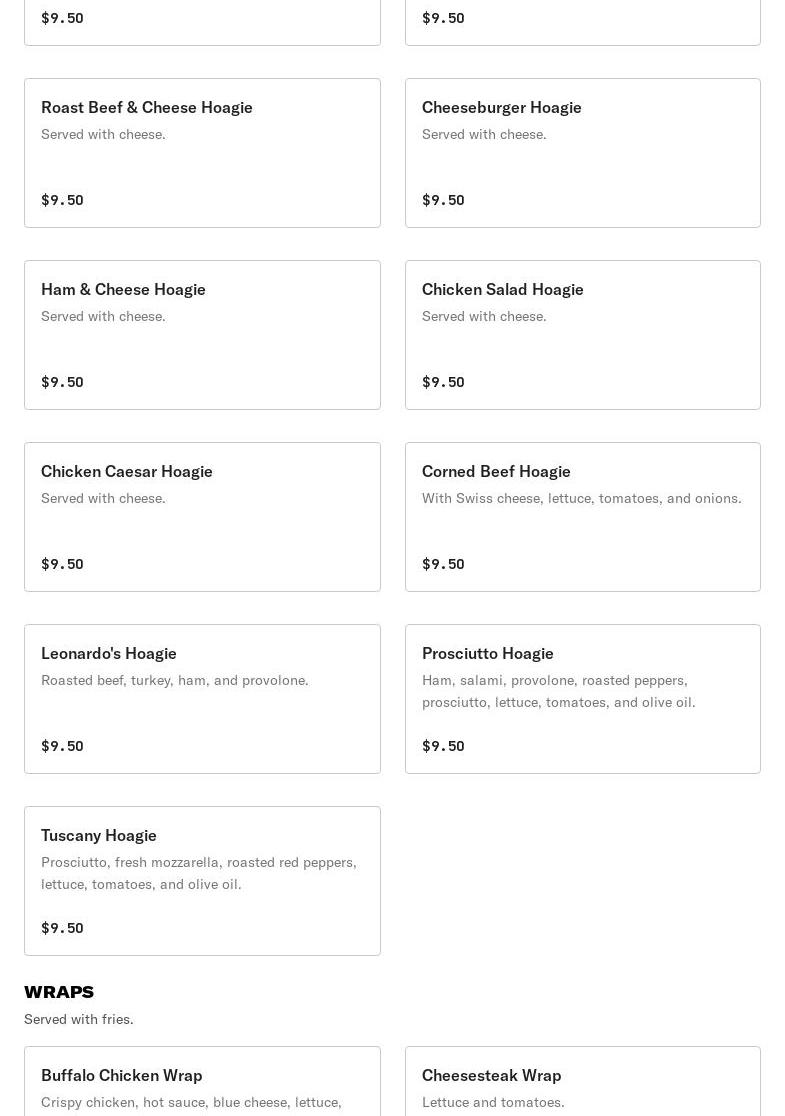Choose the Chicken Salad Hoagie card
The height and width of the screenshot is (1116, 785).
click(582, 335)
